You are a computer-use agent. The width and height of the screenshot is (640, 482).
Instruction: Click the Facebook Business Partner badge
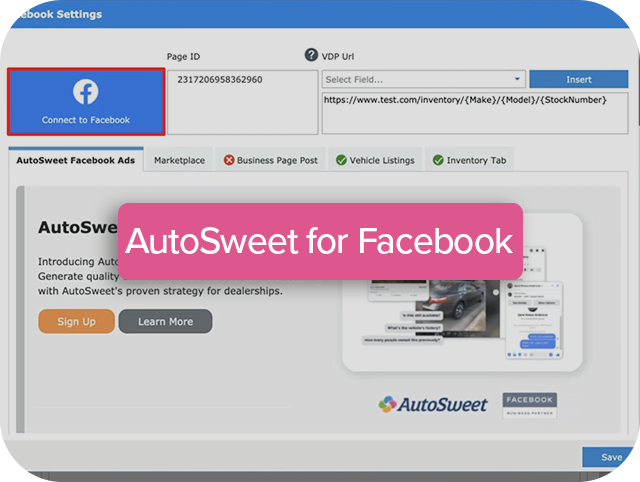click(529, 404)
